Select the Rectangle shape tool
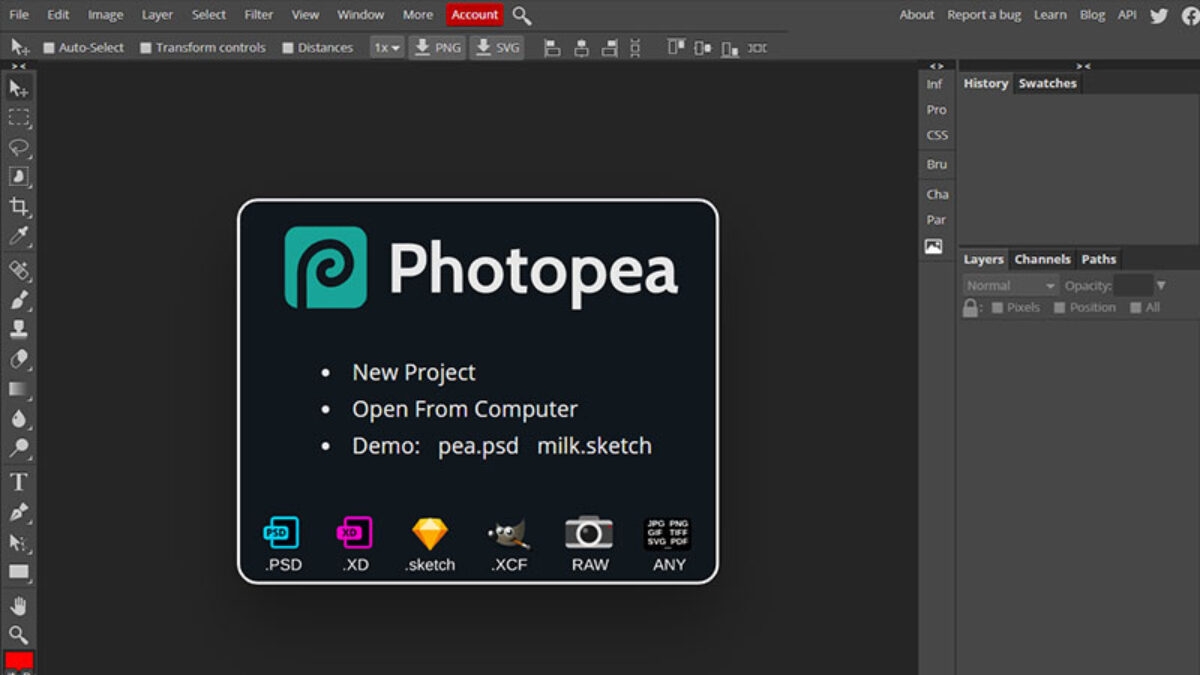The height and width of the screenshot is (675, 1200). pos(18,572)
